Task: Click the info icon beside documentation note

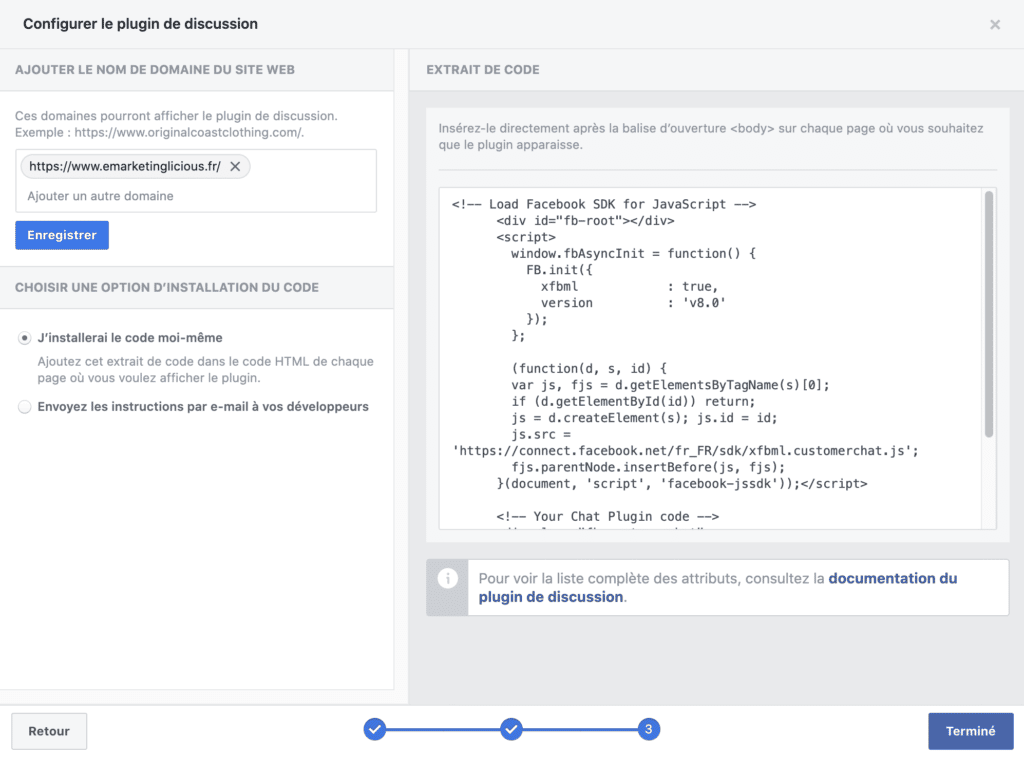Action: pos(447,579)
